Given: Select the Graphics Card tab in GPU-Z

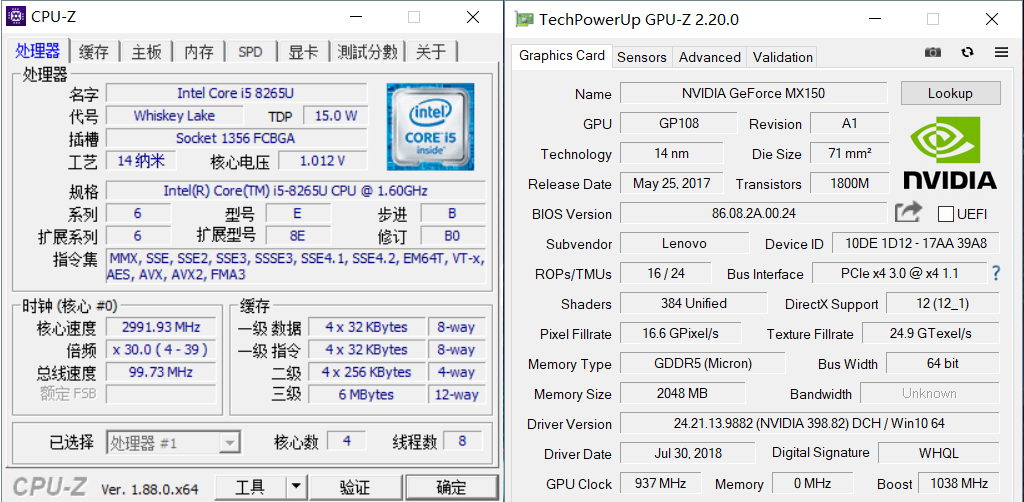Looking at the screenshot, I should click(x=562, y=55).
